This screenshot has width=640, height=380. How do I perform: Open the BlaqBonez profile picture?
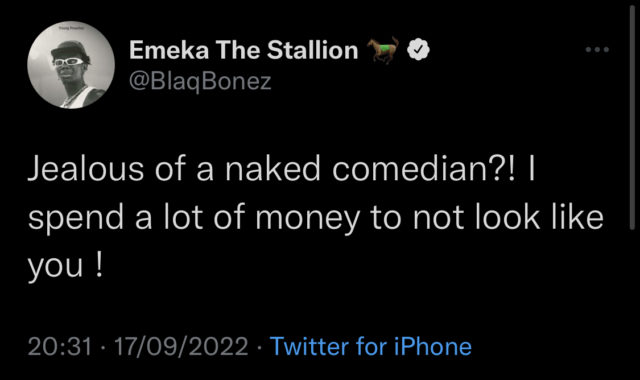pos(71,65)
